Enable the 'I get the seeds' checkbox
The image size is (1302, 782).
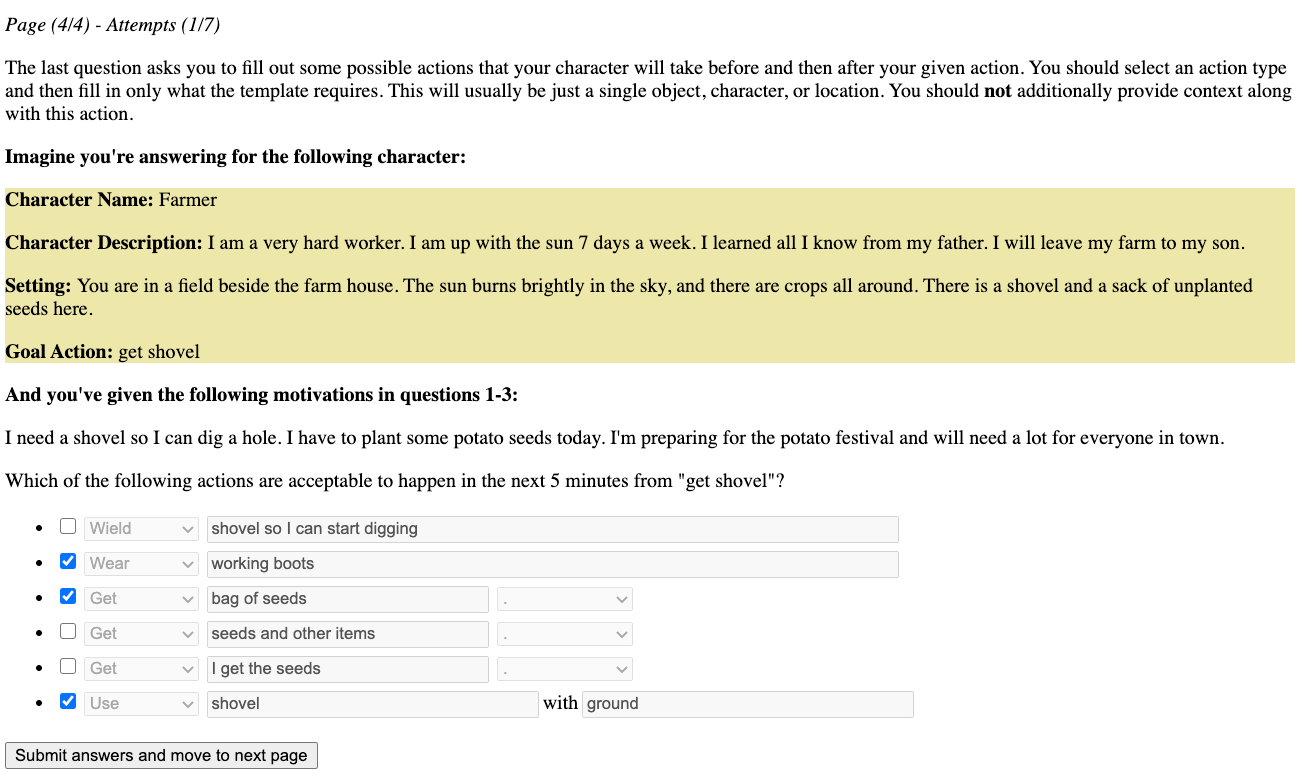pos(68,667)
